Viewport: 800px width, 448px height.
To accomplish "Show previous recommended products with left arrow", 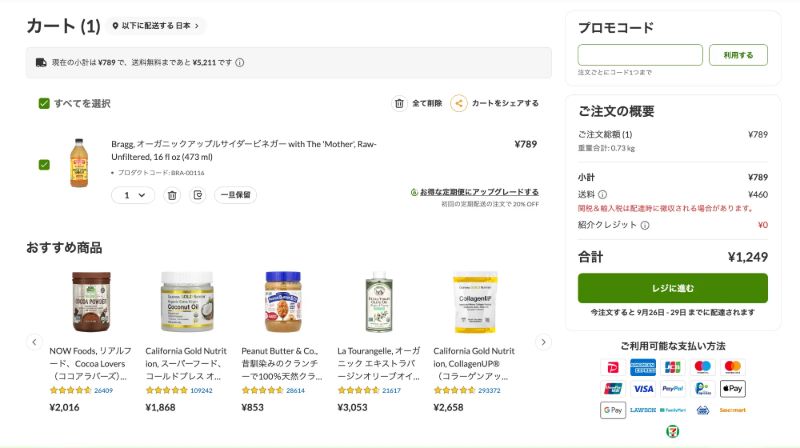I will coord(34,342).
